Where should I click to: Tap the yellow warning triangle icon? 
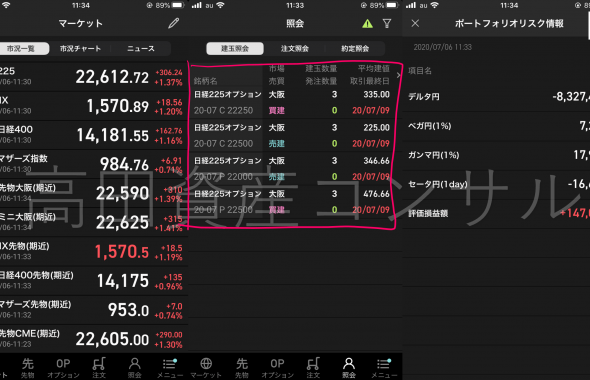click(x=367, y=24)
